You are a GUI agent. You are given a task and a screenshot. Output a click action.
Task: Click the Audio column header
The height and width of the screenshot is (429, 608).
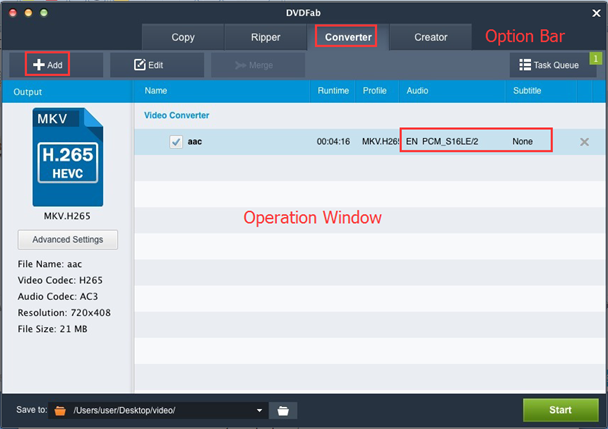pos(417,91)
